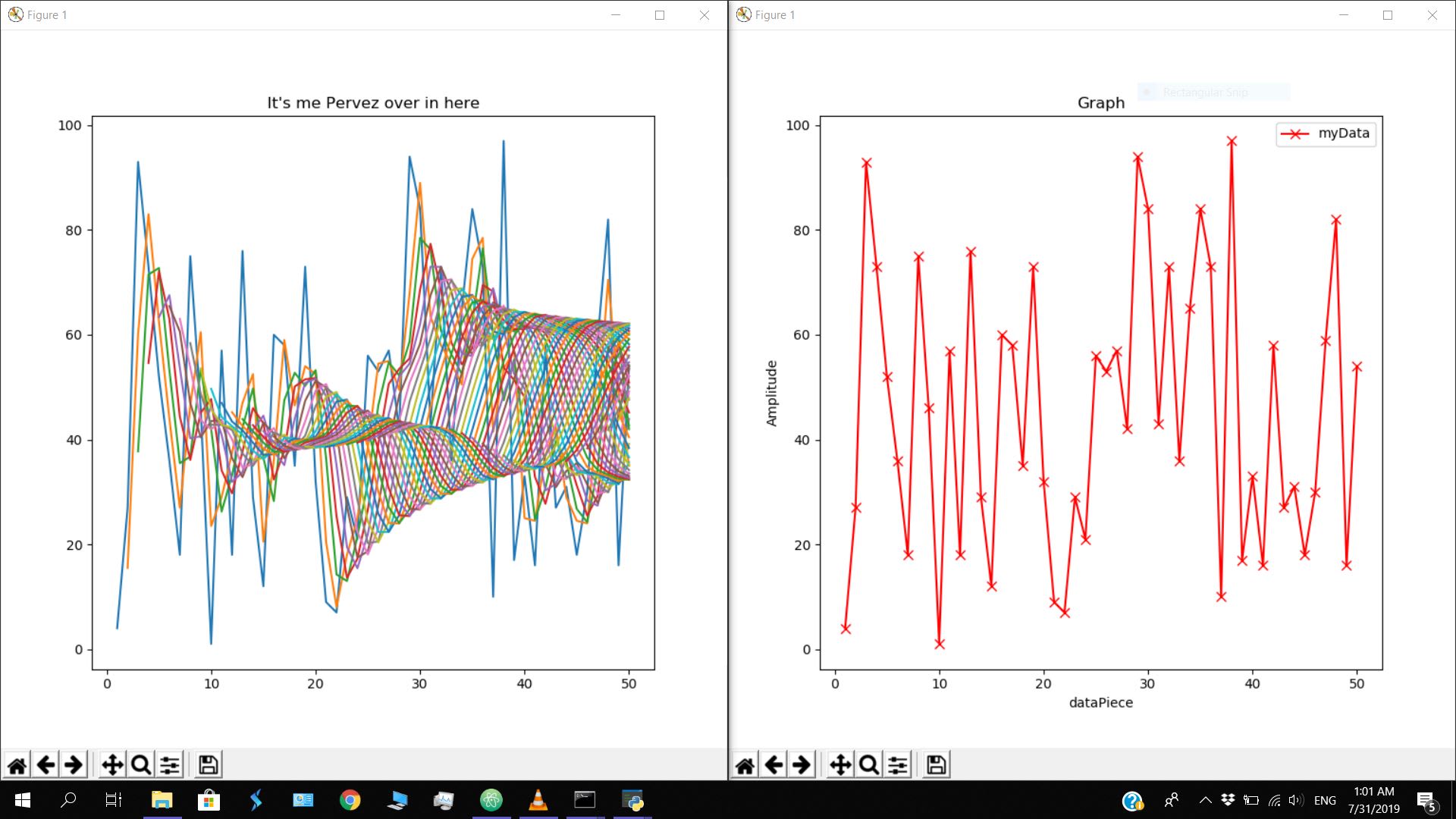Expand hidden system tray icons chevron
Image resolution: width=1456 pixels, height=819 pixels.
click(x=1205, y=800)
